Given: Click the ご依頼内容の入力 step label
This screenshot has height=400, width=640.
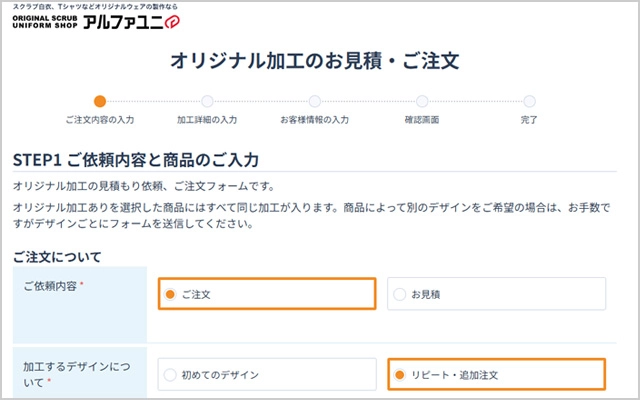Looking at the screenshot, I should 99,120.
